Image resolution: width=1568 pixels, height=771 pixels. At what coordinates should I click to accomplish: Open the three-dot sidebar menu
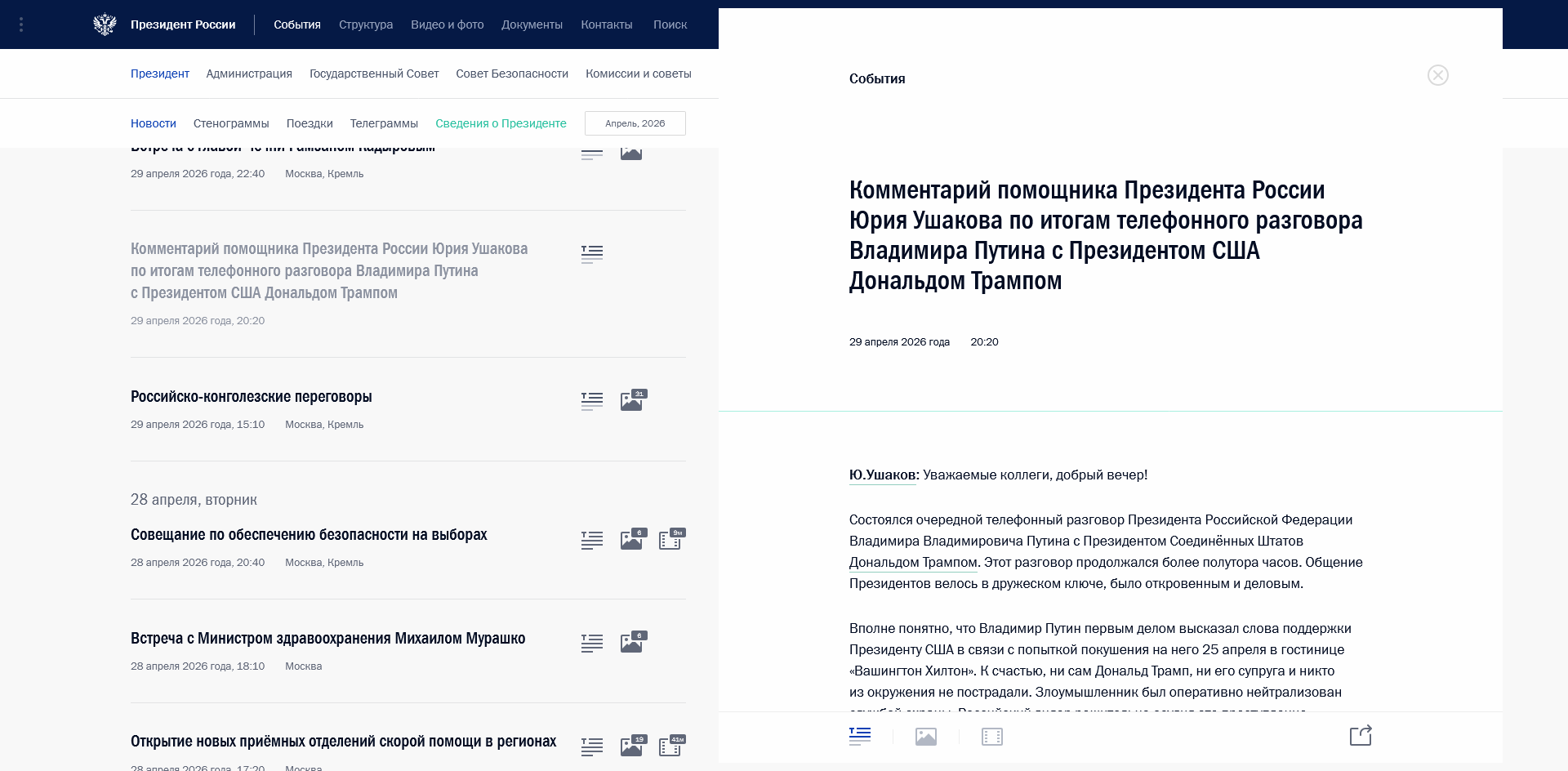pyautogui.click(x=20, y=25)
